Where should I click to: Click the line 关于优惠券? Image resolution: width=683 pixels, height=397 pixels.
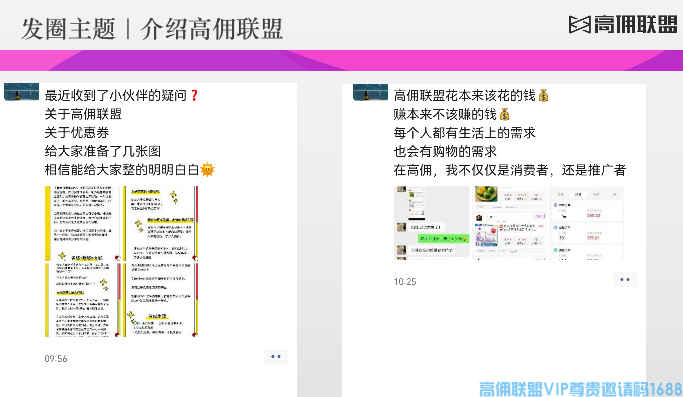(x=77, y=132)
